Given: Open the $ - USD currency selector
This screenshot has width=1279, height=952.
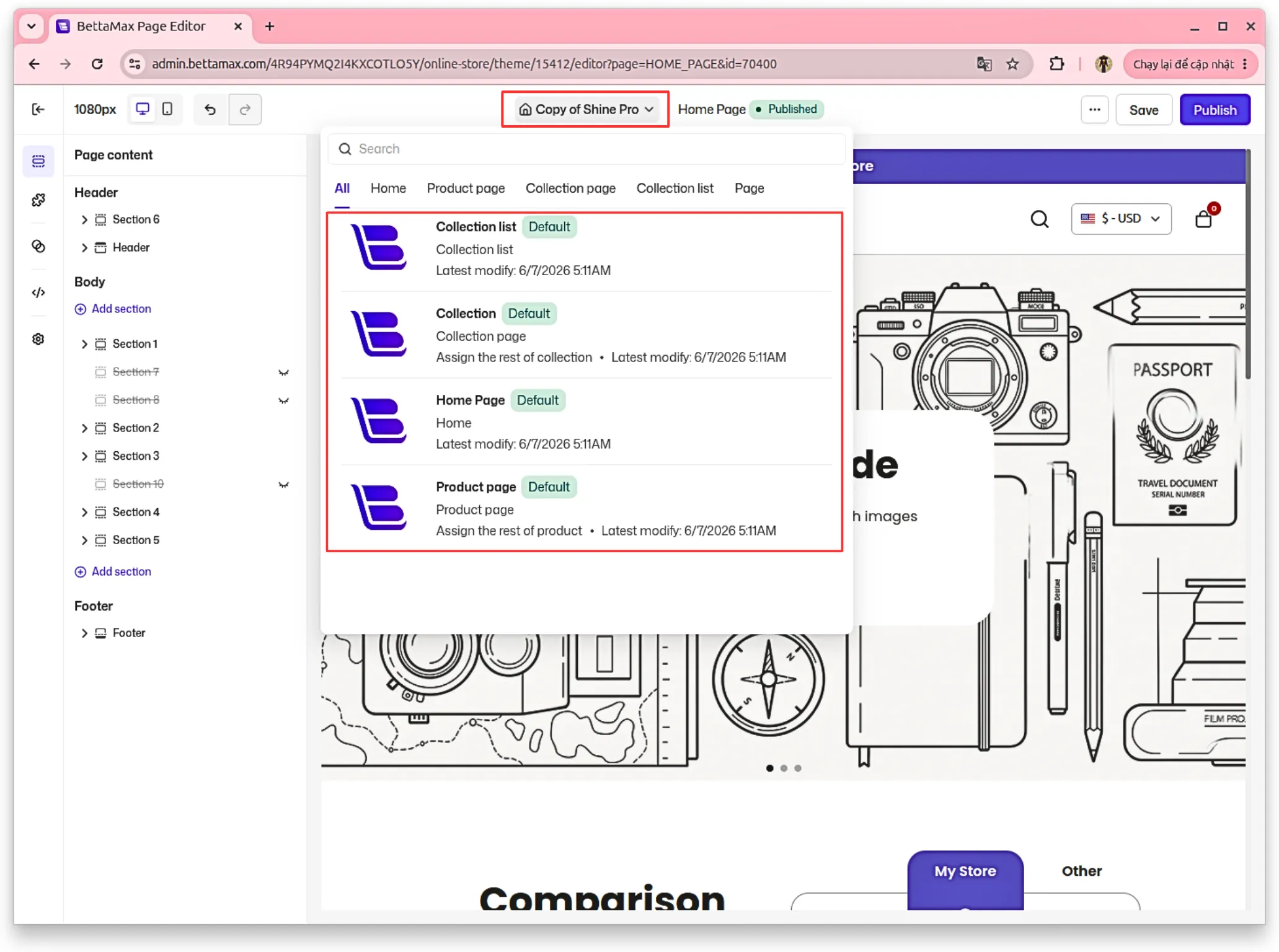Looking at the screenshot, I should pos(1121,219).
